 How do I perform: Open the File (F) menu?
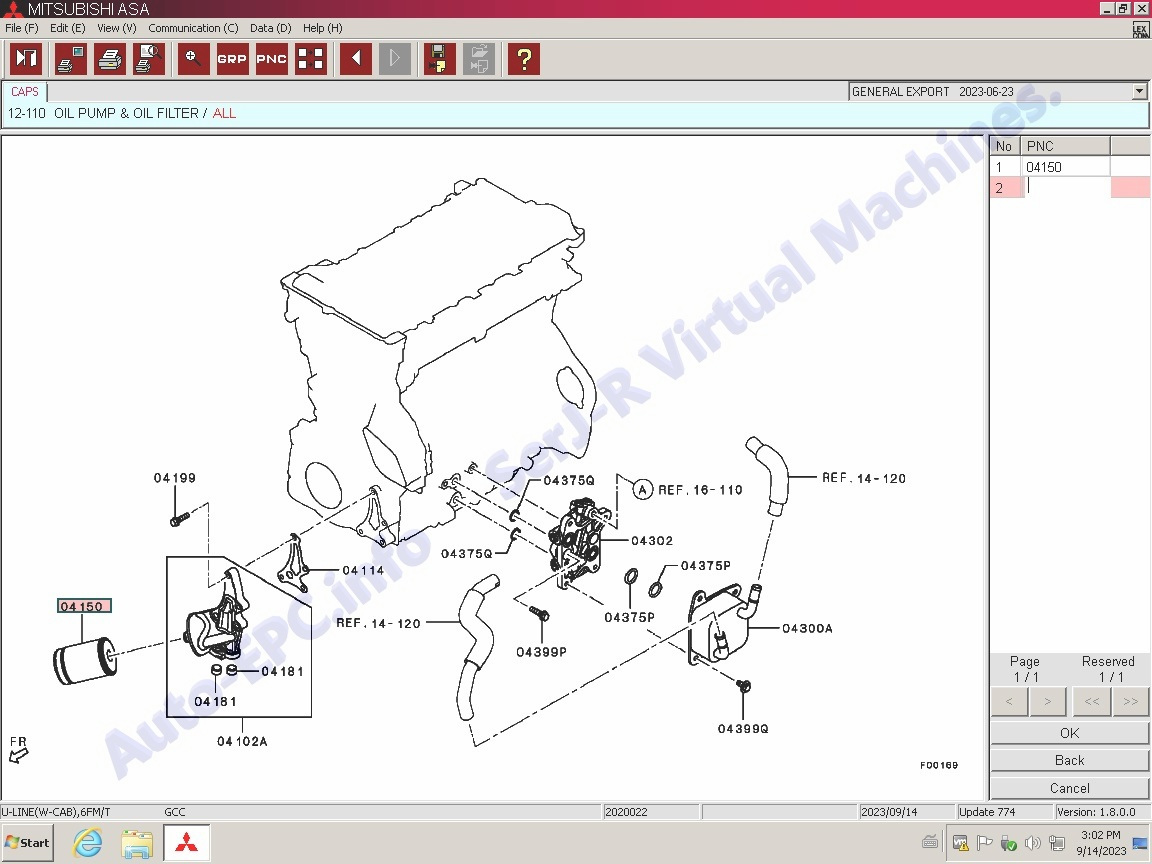[21, 28]
